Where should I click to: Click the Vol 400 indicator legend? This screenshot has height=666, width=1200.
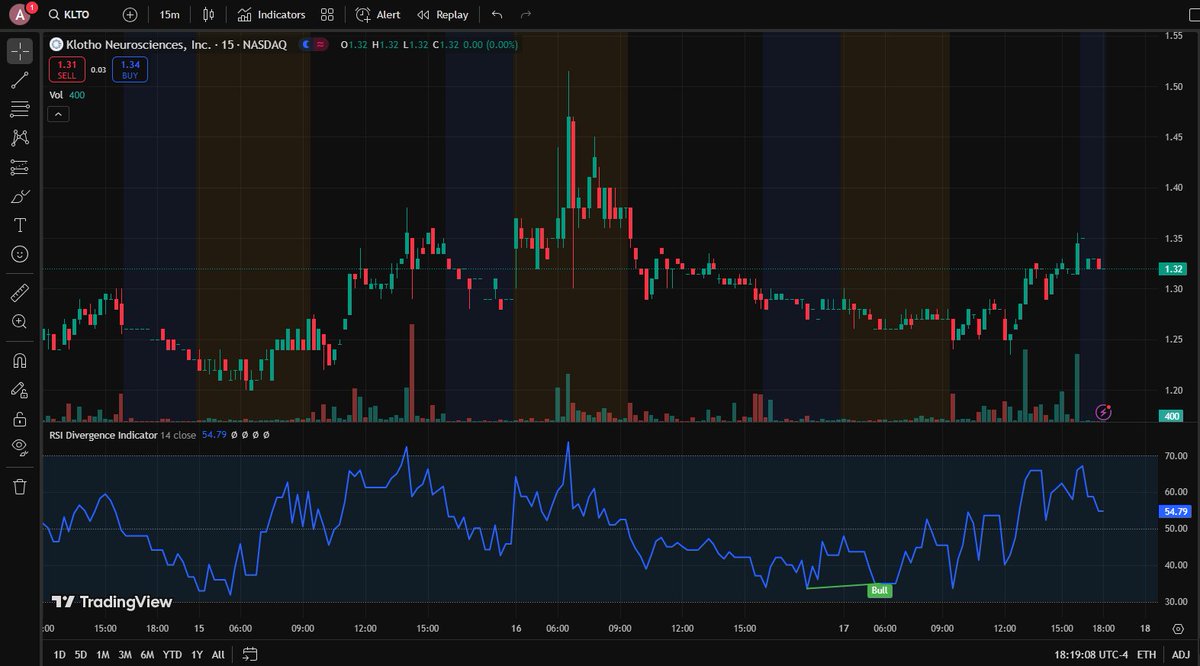click(69, 95)
